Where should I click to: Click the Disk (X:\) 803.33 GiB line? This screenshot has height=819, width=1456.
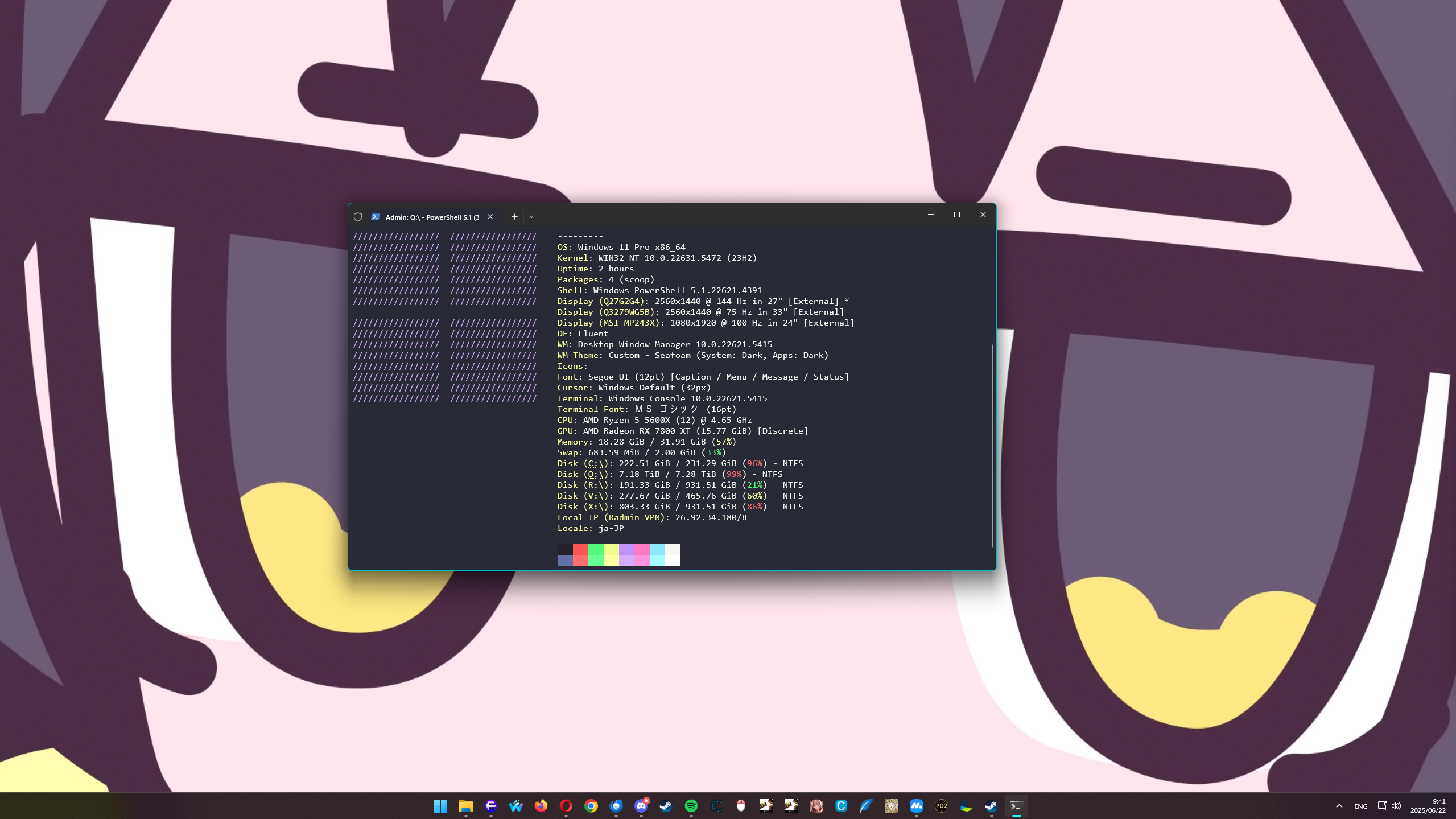point(680,507)
